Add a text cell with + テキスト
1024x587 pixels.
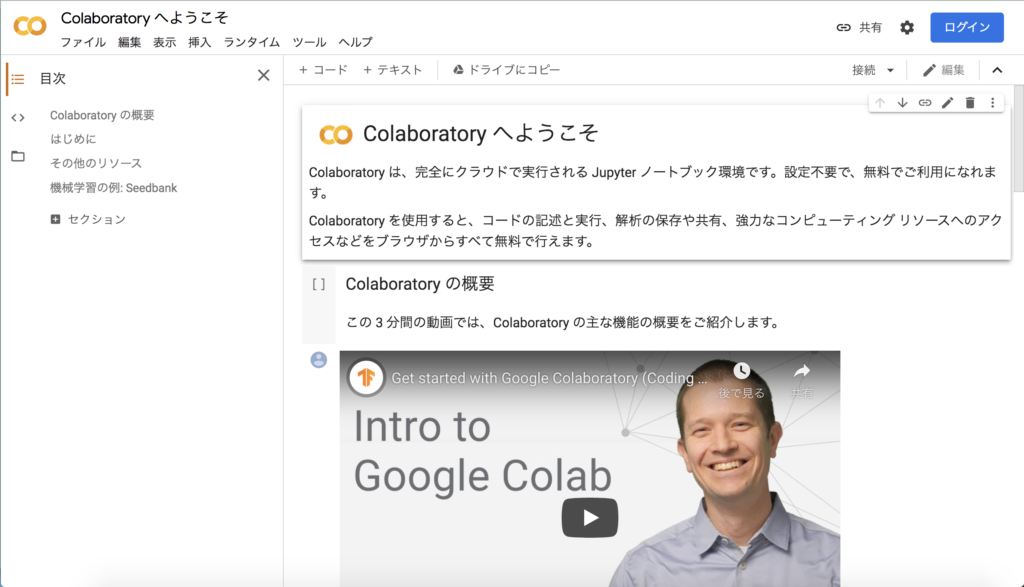click(392, 70)
